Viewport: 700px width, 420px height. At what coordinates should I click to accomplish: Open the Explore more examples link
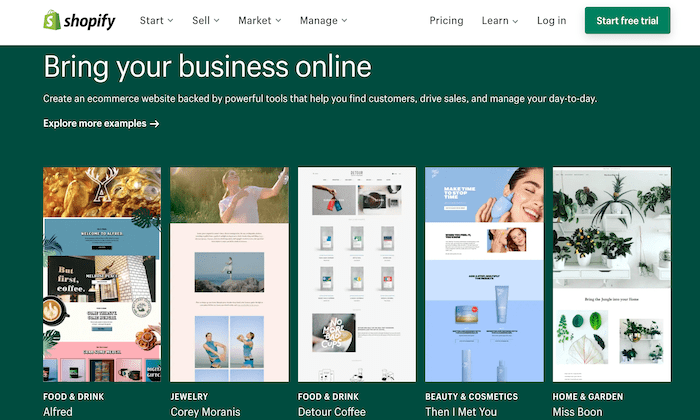pos(101,124)
